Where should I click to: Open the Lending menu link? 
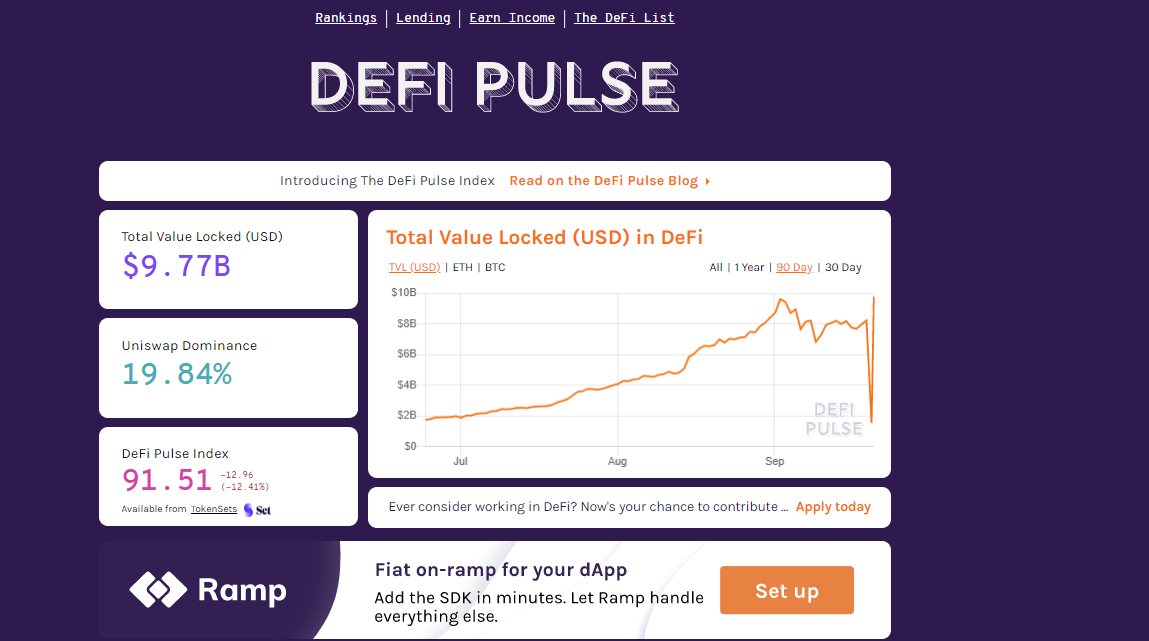[x=424, y=18]
